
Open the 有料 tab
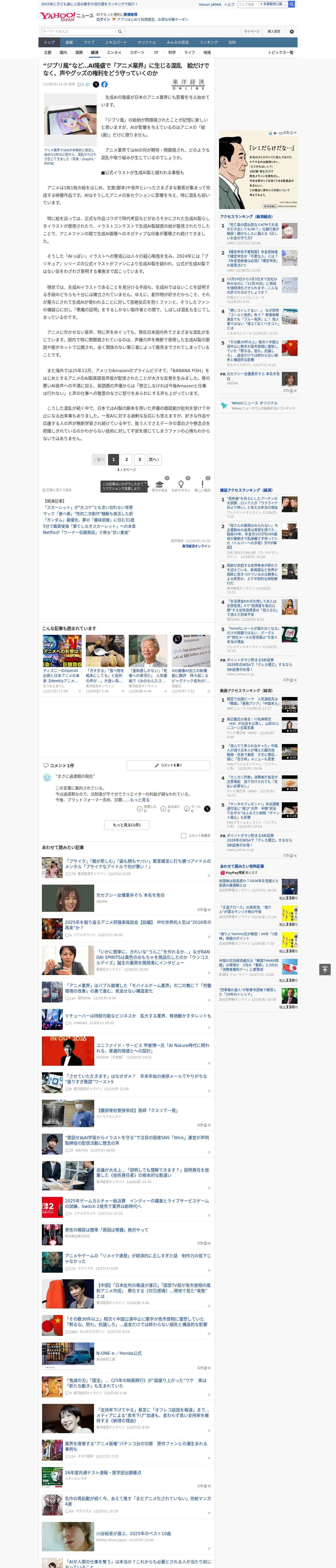[232, 43]
